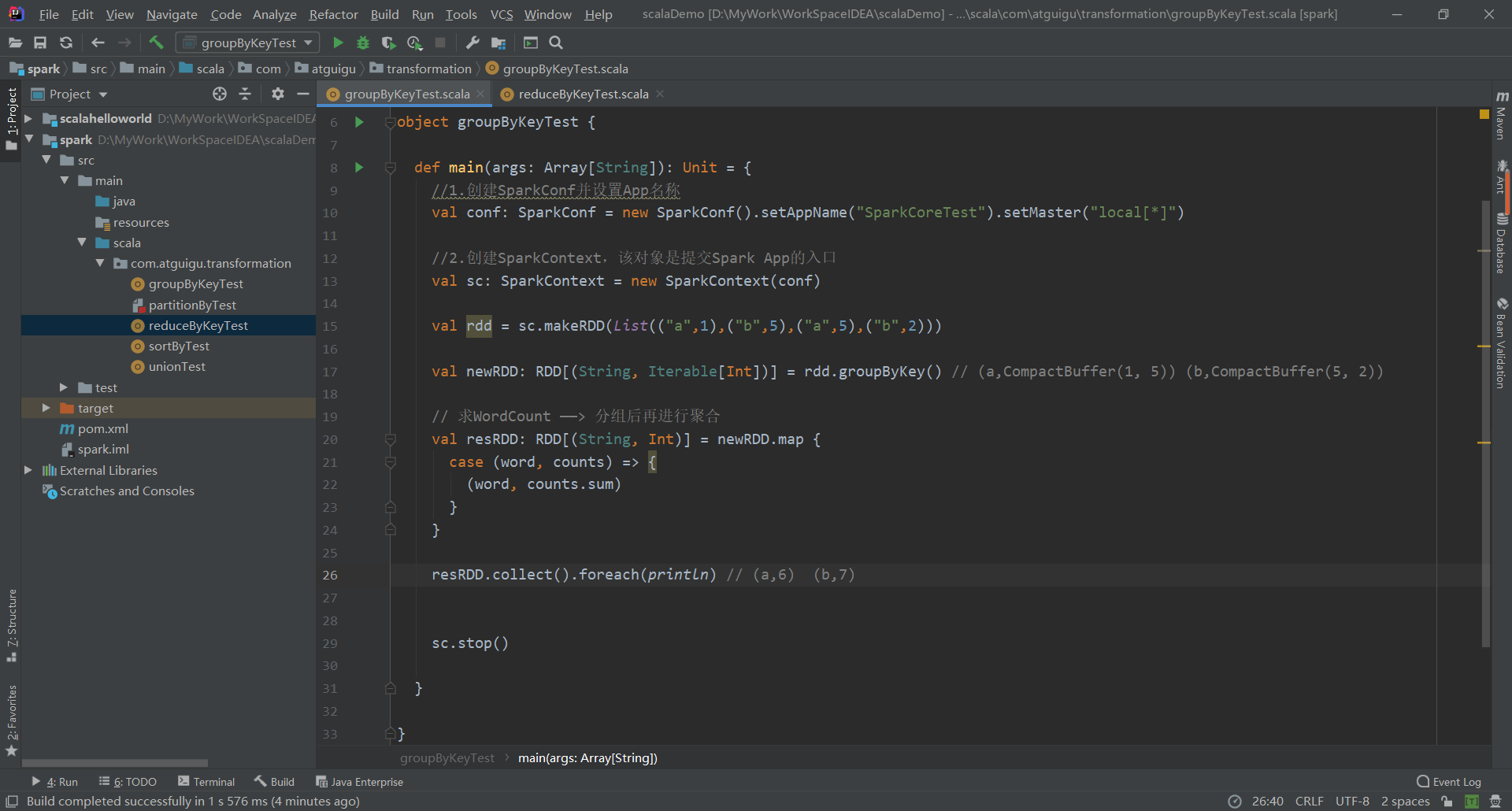This screenshot has height=811, width=1512.
Task: Expand the test folder in the project tree
Action: (x=64, y=387)
